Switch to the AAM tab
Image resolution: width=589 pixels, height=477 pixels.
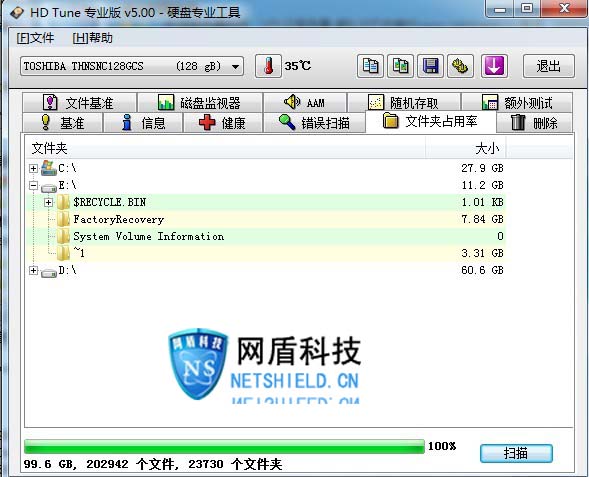click(x=305, y=103)
